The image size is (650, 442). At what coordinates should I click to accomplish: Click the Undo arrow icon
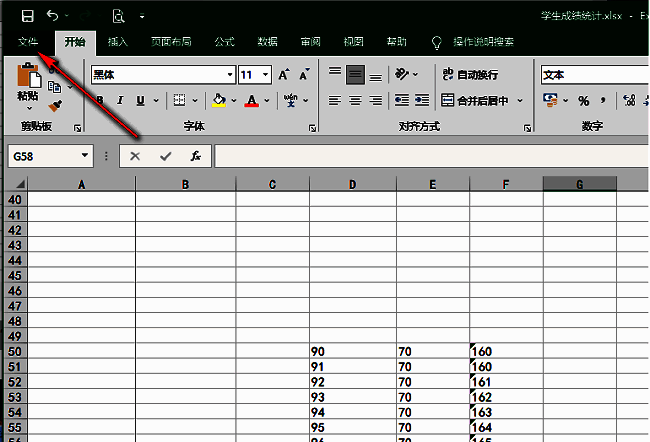(x=52, y=16)
